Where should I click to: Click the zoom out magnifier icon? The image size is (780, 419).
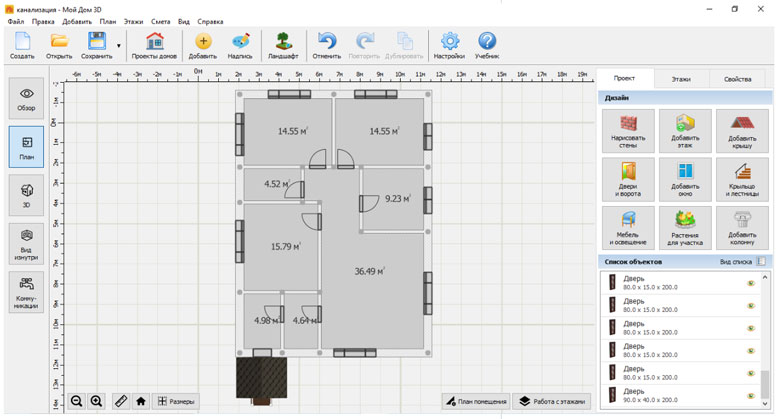coord(76,401)
